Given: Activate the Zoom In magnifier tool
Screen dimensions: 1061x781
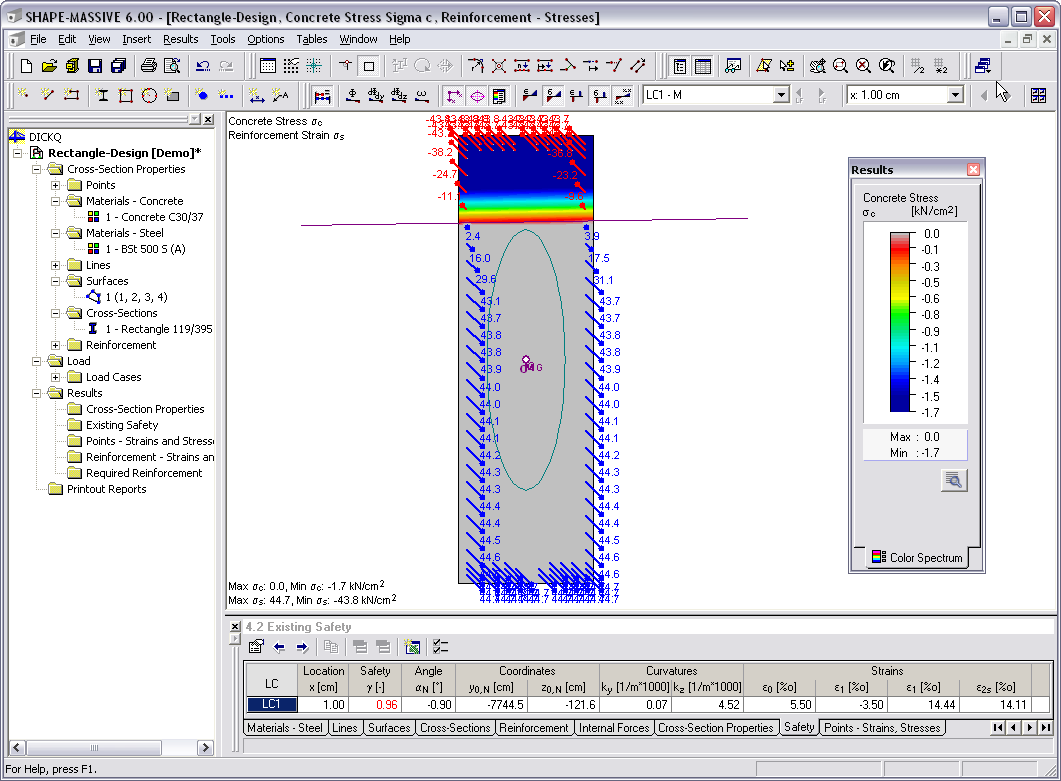Looking at the screenshot, I should click(838, 64).
